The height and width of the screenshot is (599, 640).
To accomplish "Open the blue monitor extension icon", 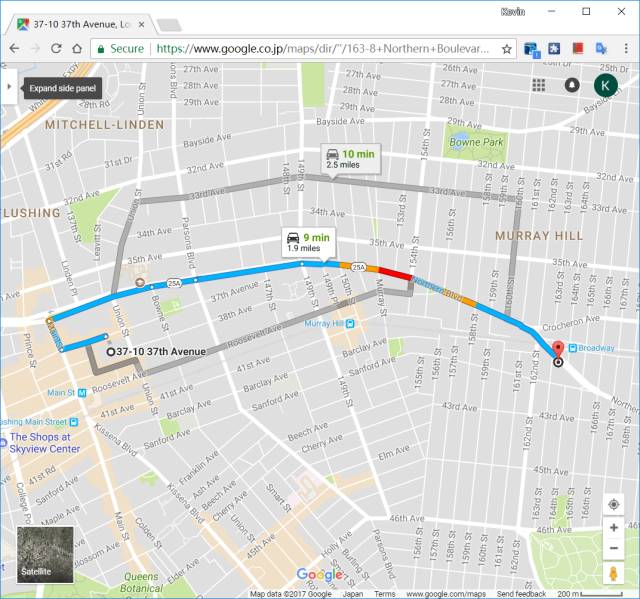I will click(x=532, y=50).
